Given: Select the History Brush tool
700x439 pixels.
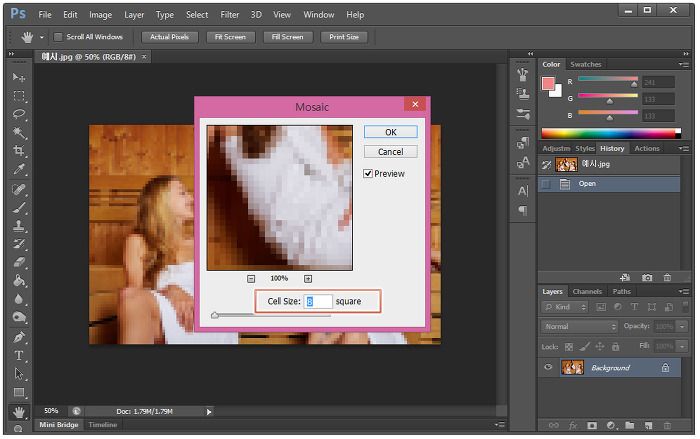Looking at the screenshot, I should (19, 244).
